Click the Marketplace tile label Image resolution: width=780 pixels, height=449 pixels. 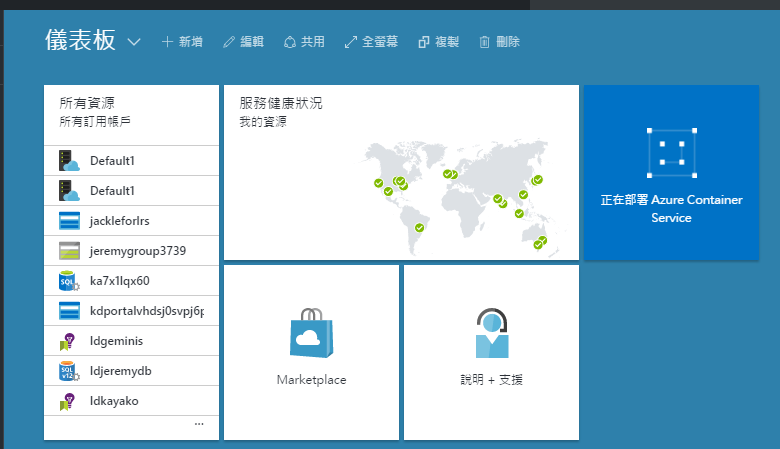[311, 380]
